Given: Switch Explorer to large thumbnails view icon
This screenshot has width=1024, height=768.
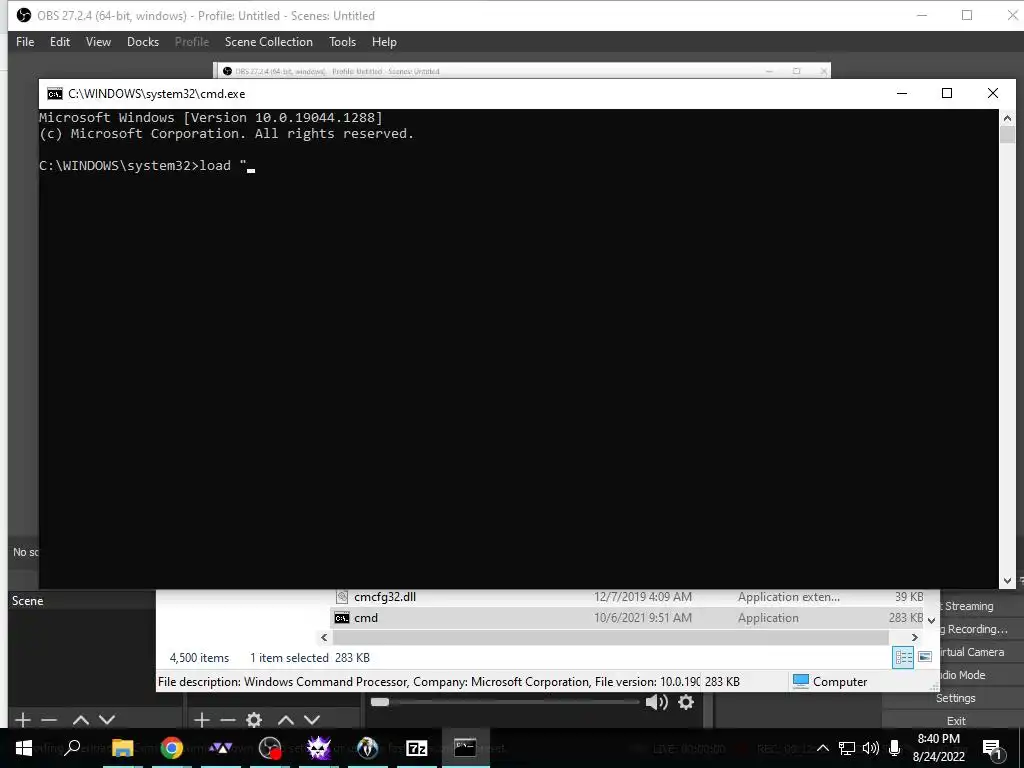Looking at the screenshot, I should [925, 657].
